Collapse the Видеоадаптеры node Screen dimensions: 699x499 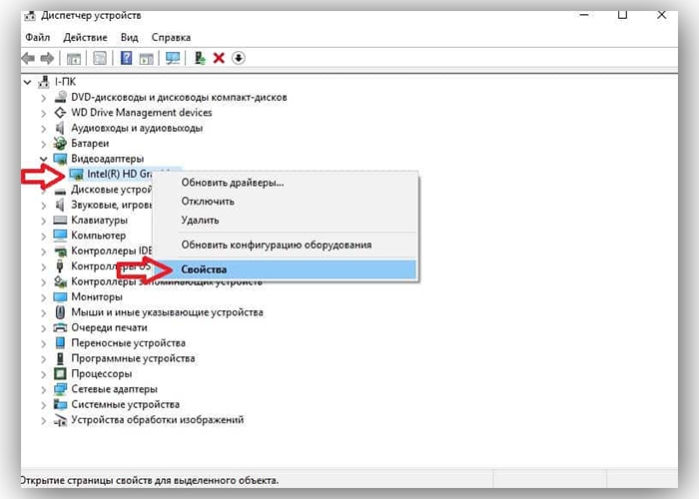pyautogui.click(x=43, y=159)
